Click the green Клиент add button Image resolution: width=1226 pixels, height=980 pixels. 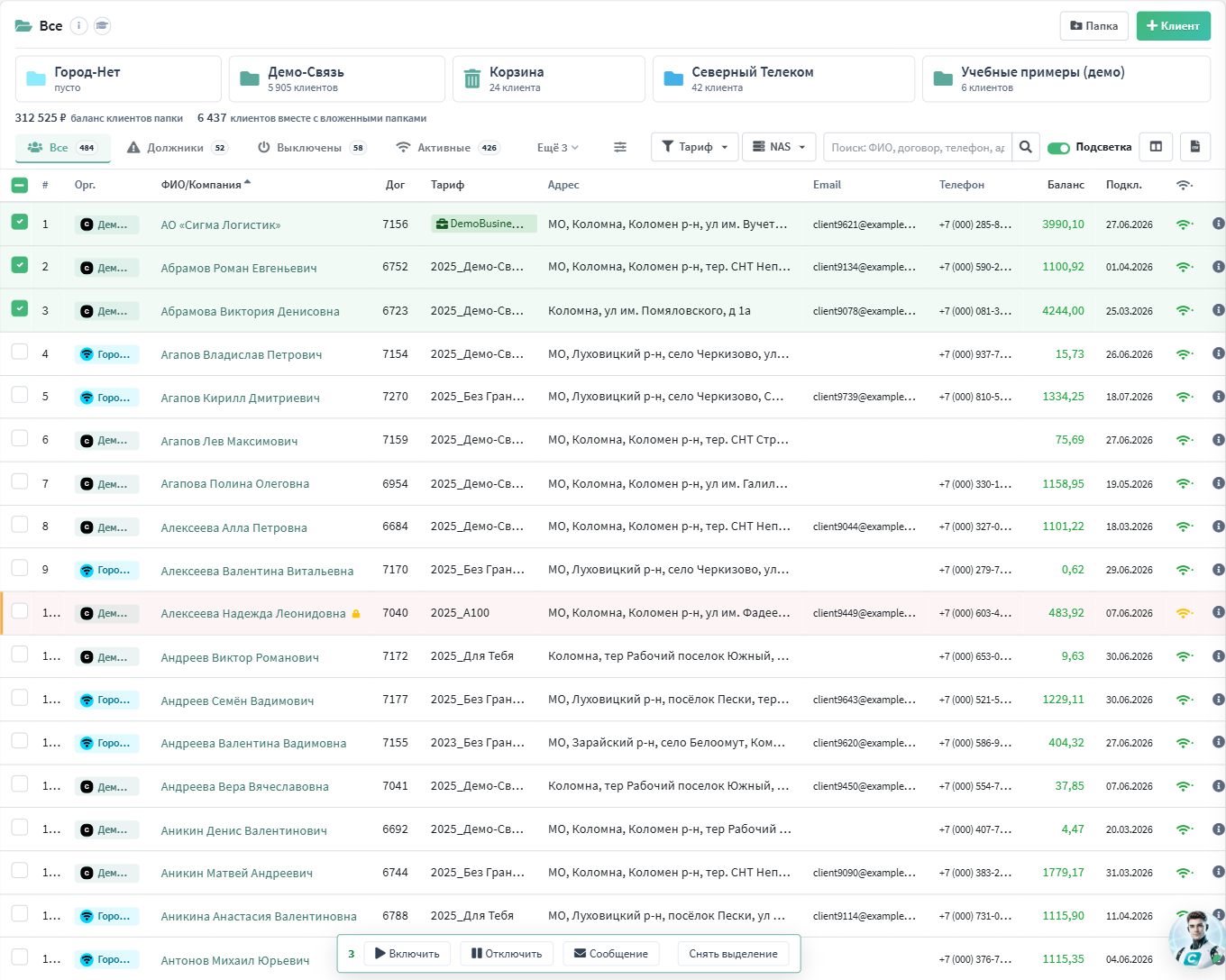tap(1173, 25)
